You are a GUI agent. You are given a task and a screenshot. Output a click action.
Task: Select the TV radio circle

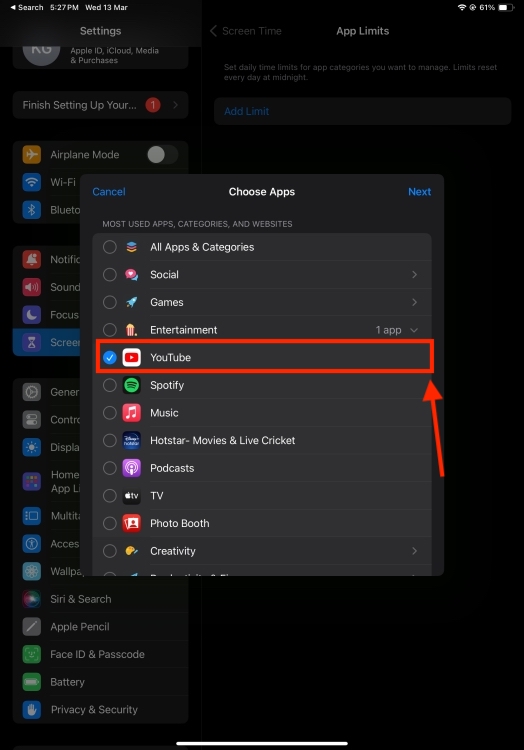(109, 496)
